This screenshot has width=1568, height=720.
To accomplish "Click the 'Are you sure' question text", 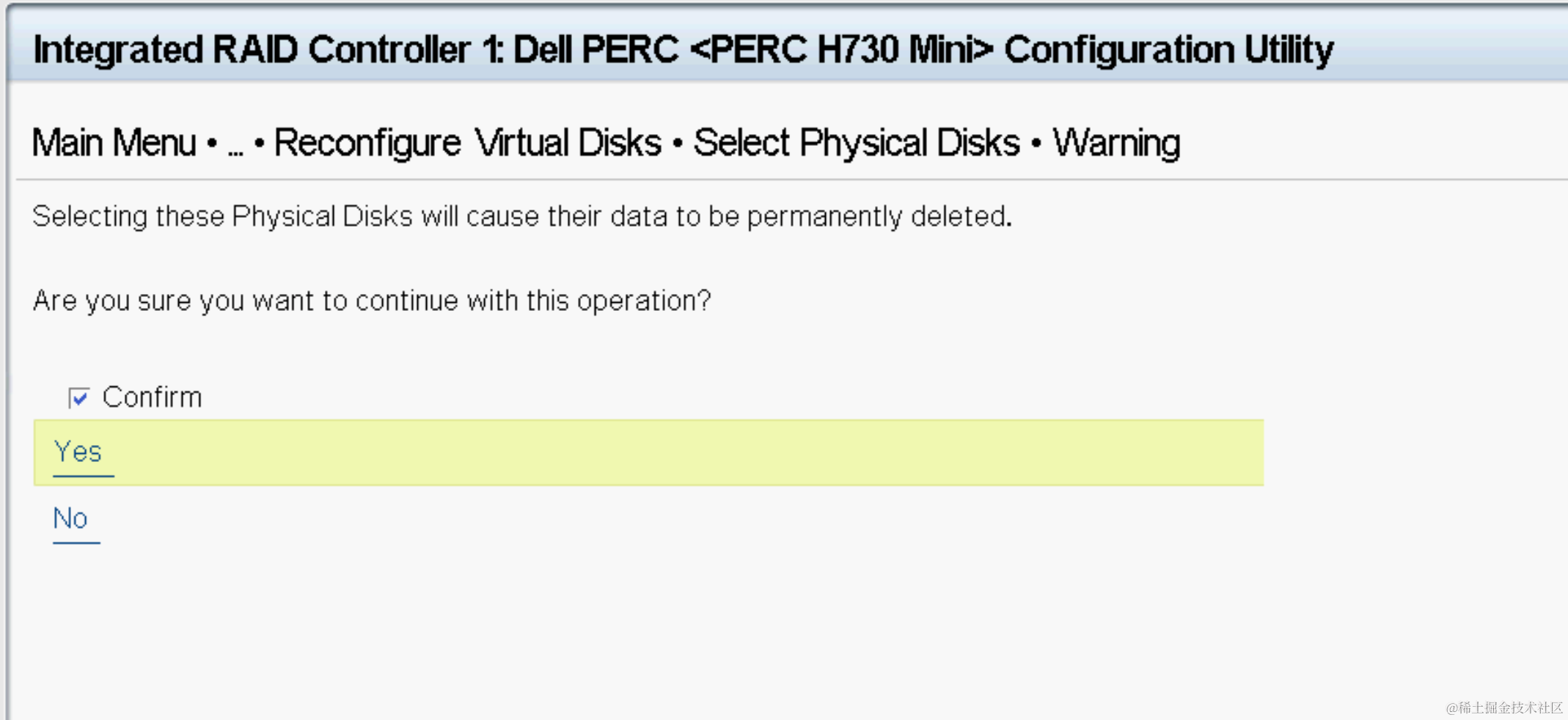I will 372,301.
